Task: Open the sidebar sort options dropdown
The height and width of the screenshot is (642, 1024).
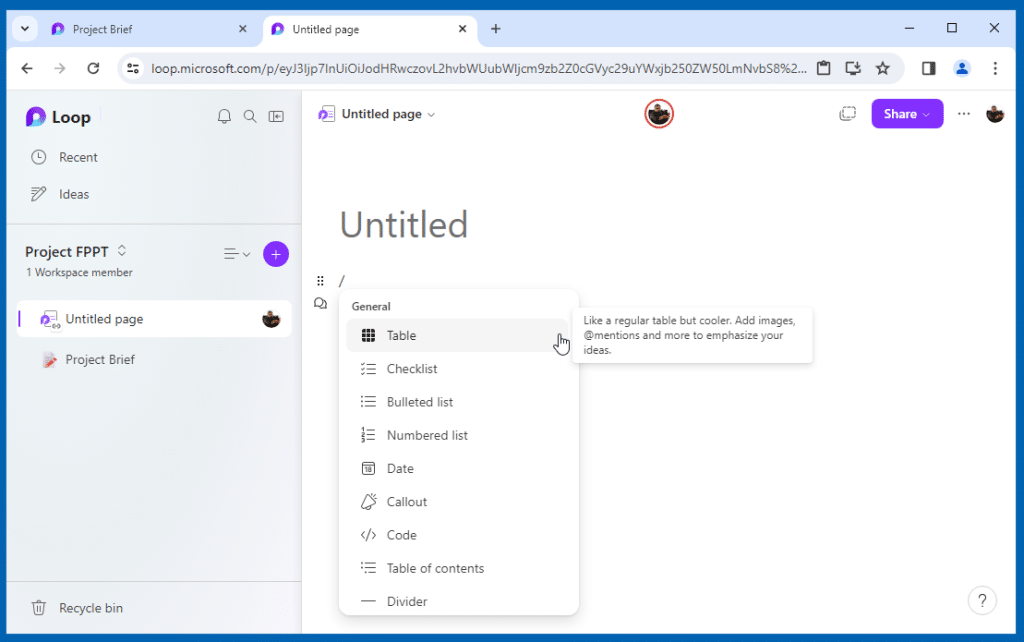Action: (237, 254)
